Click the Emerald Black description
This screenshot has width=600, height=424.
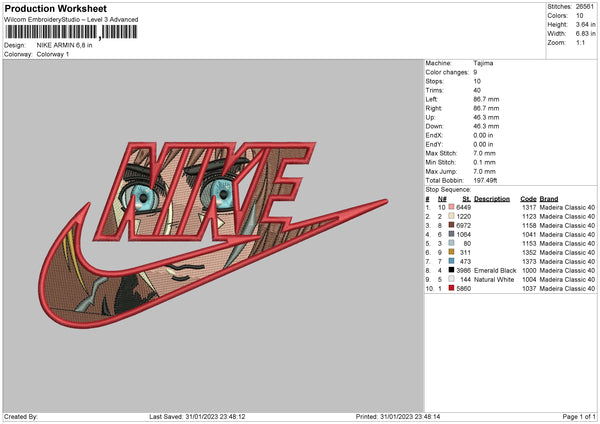[495, 271]
